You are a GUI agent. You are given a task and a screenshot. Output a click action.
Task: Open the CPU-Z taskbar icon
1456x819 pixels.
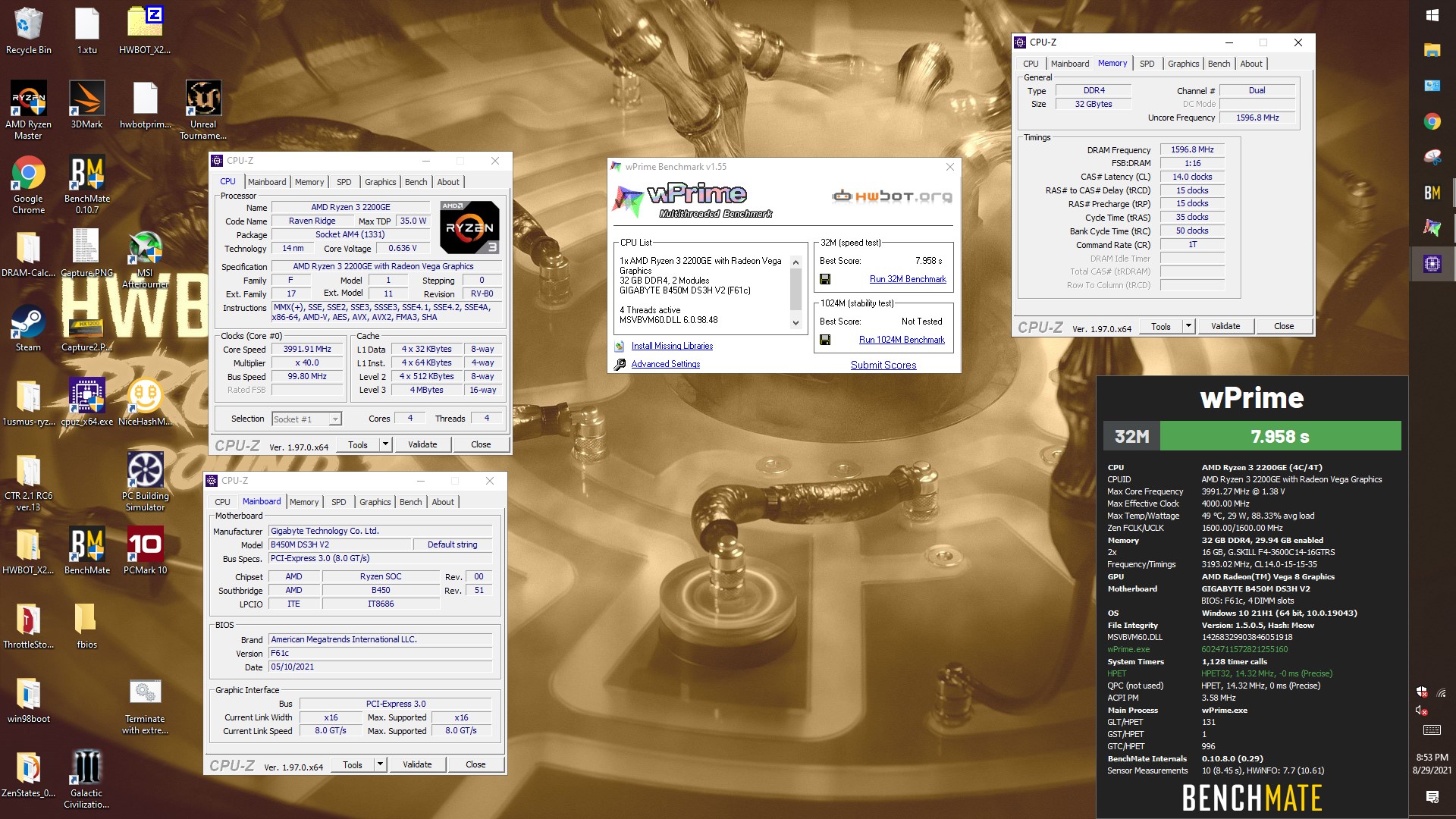[1432, 264]
